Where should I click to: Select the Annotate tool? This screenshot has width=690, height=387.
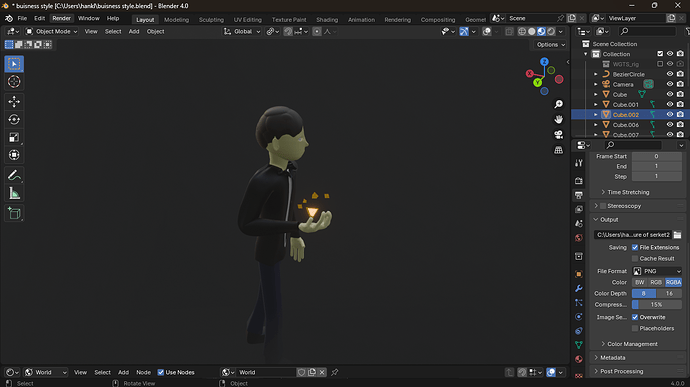14,175
